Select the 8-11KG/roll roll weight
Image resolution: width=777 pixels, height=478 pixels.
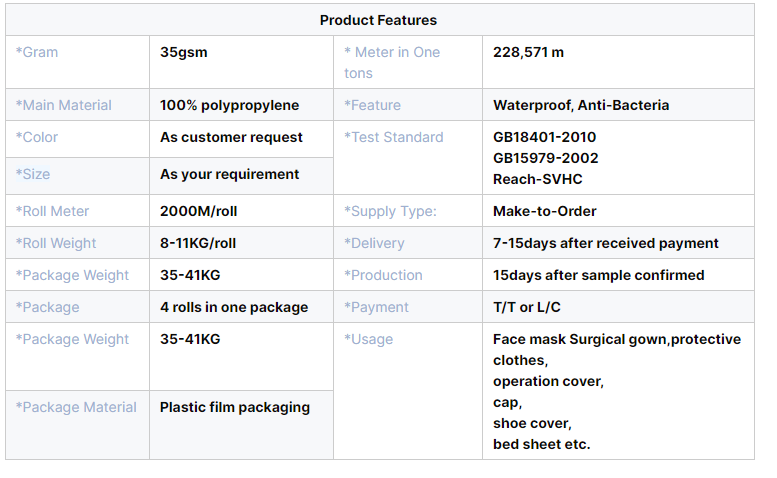198,243
